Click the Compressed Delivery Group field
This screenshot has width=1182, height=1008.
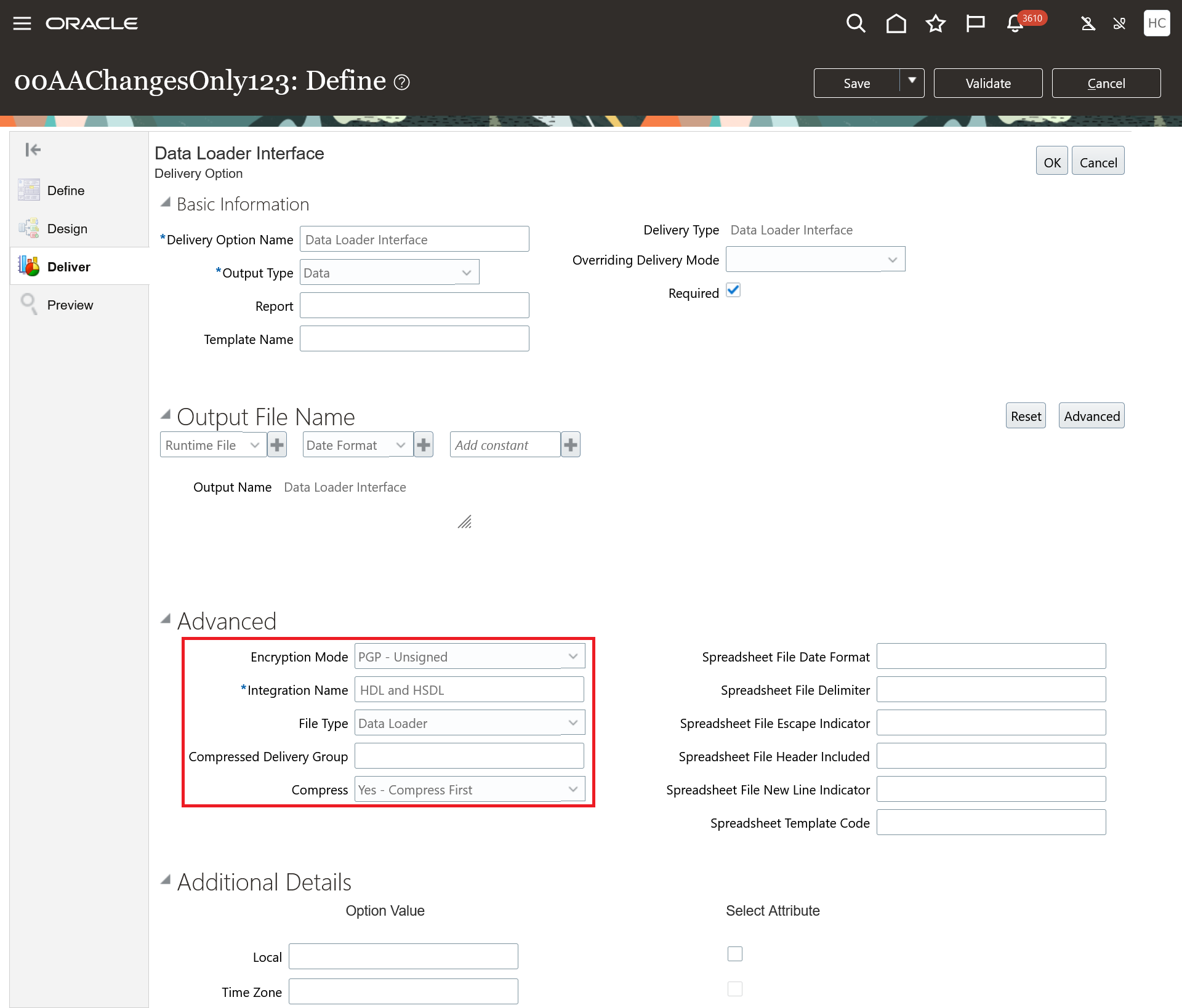(469, 756)
